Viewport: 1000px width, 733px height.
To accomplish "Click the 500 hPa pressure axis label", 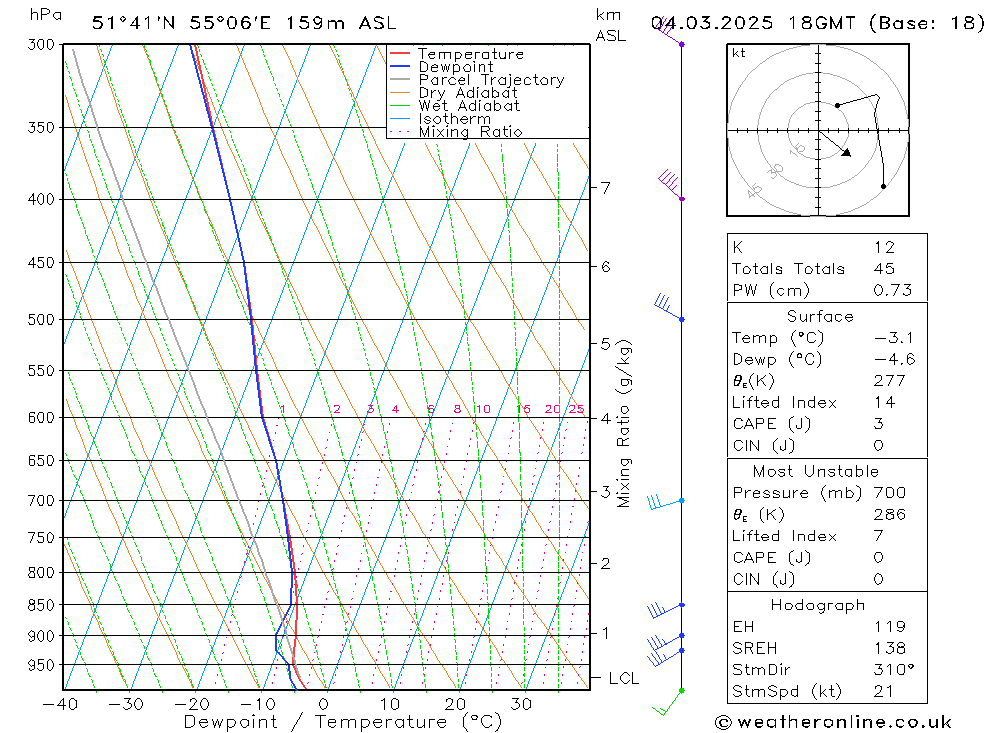I will click(41, 320).
